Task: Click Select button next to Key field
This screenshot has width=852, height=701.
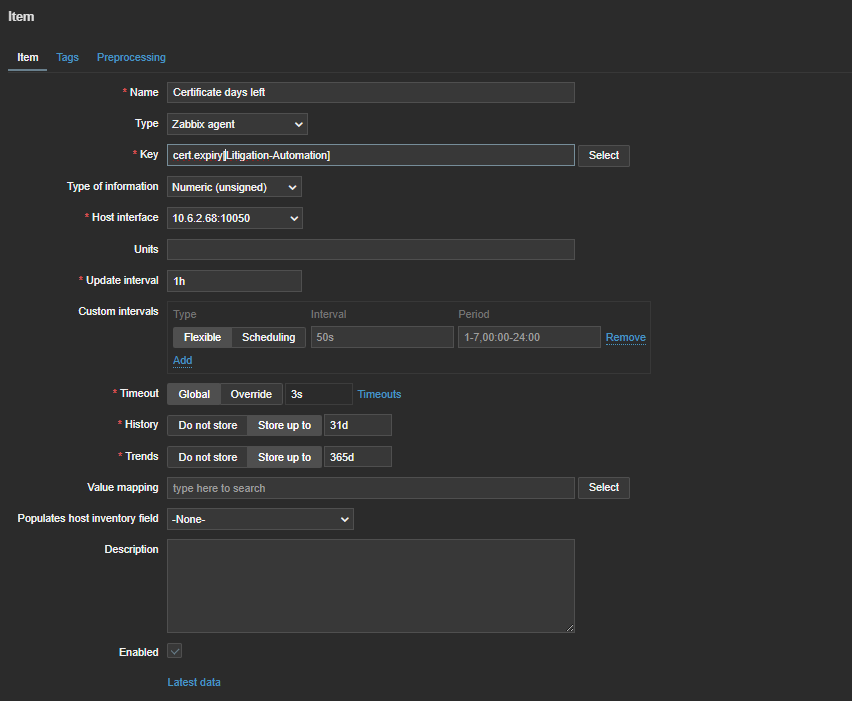Action: 603,155
